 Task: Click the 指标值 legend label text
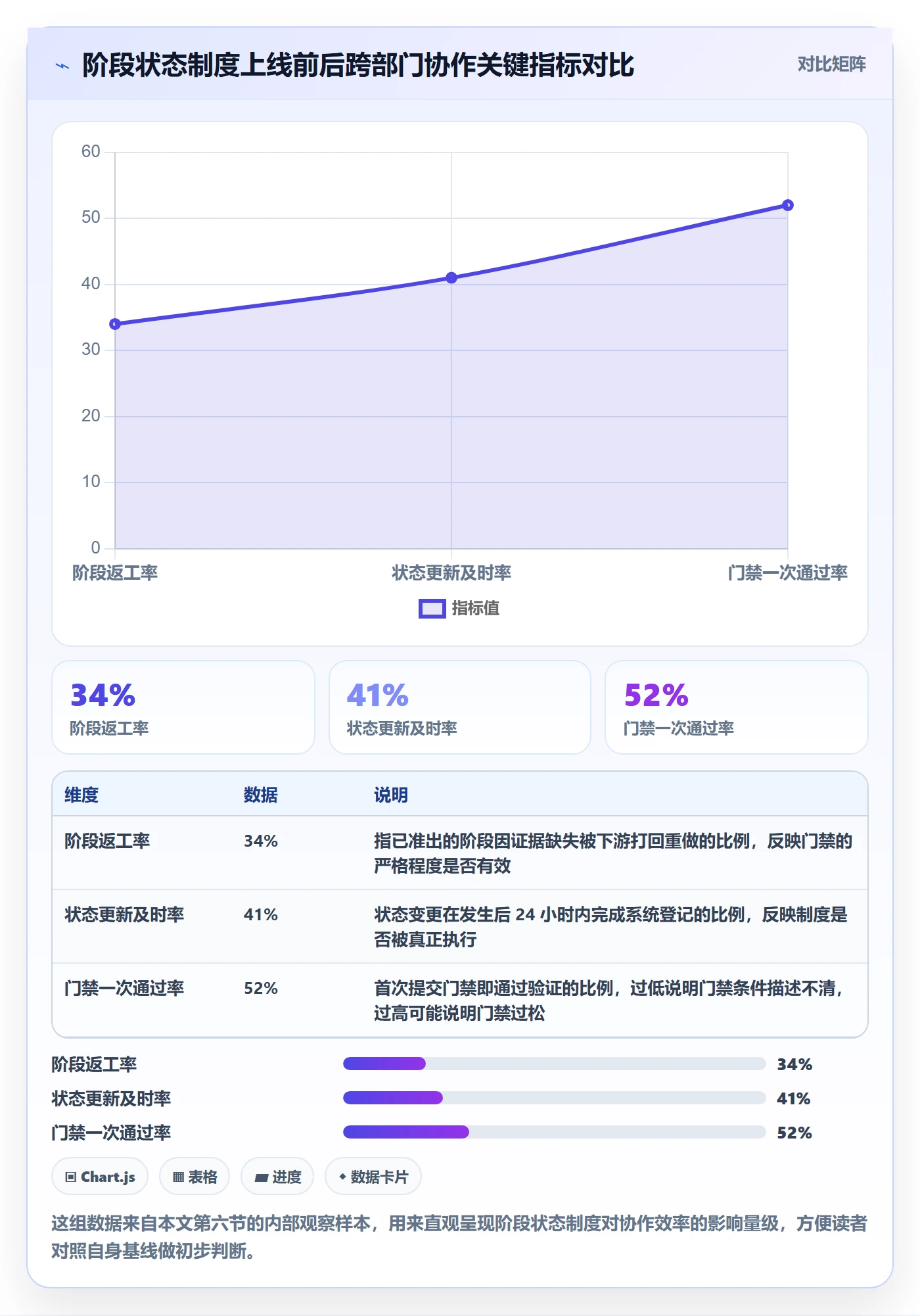(x=476, y=609)
